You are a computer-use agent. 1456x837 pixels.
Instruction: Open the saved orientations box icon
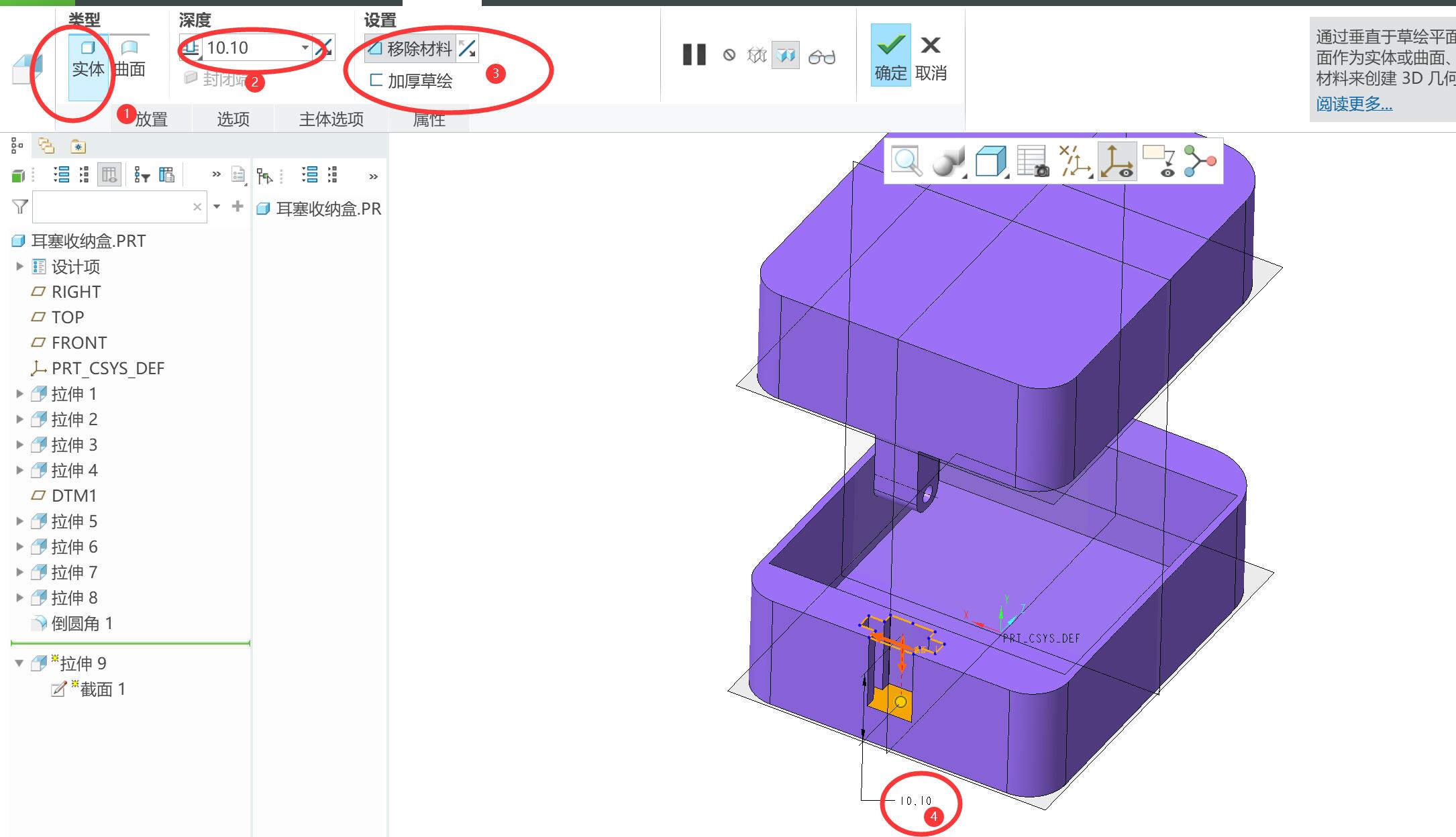pyautogui.click(x=990, y=162)
